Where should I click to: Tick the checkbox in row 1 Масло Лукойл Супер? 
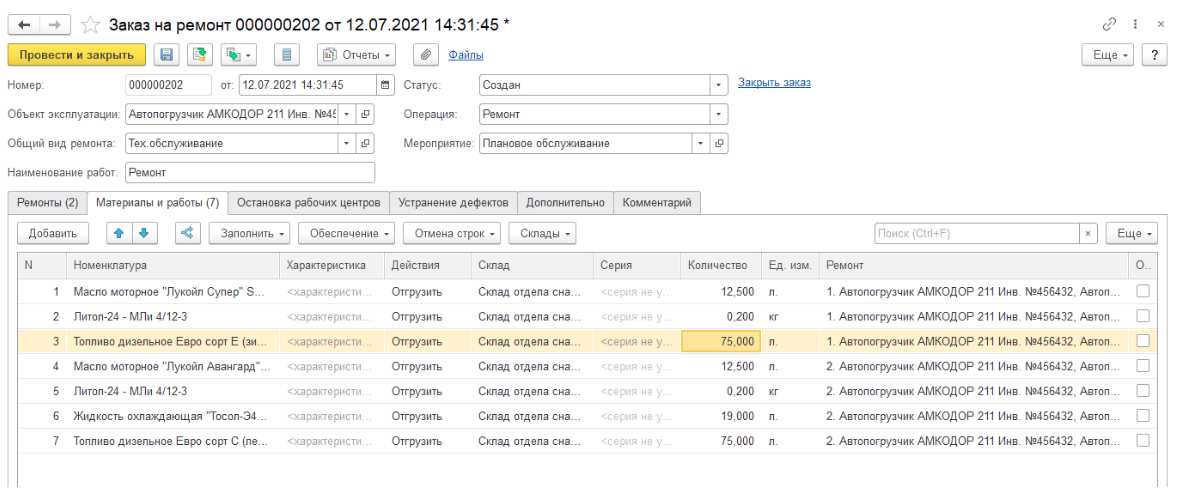1143,291
